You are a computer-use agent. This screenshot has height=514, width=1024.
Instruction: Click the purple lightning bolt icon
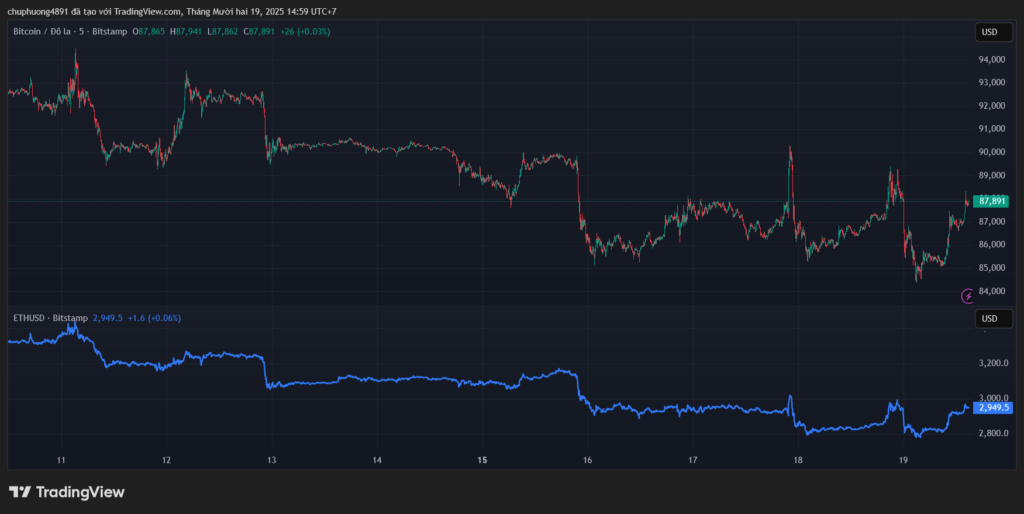967,295
